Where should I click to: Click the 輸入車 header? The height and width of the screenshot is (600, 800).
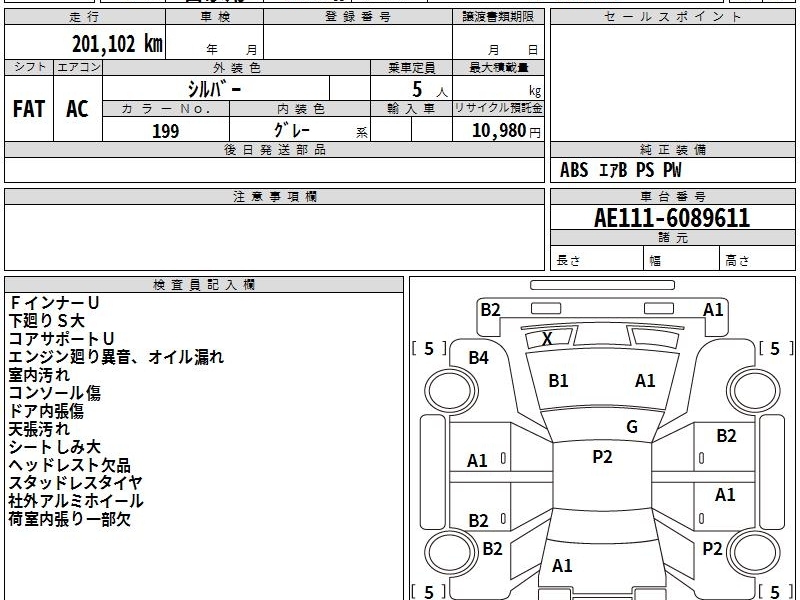click(x=411, y=109)
